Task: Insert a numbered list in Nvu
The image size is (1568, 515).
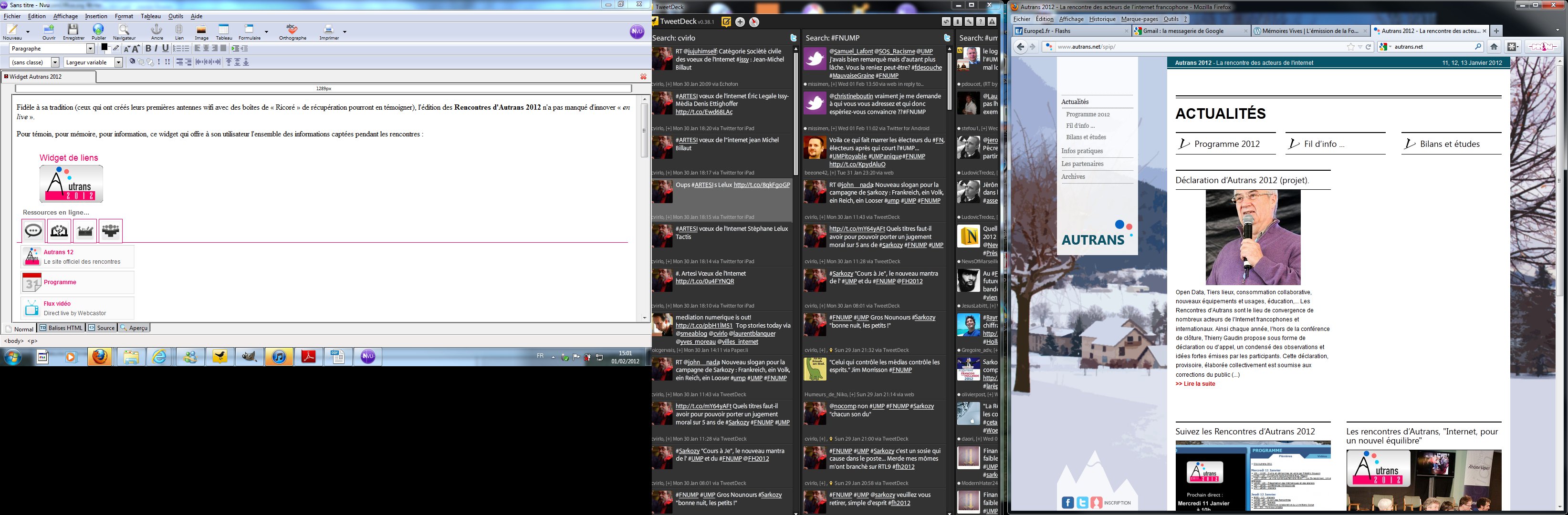Action: pyautogui.click(x=177, y=49)
